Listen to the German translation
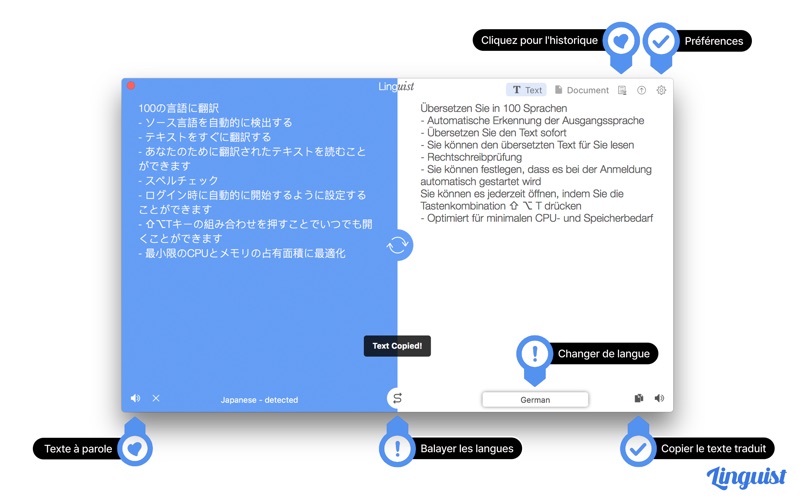 [659, 398]
